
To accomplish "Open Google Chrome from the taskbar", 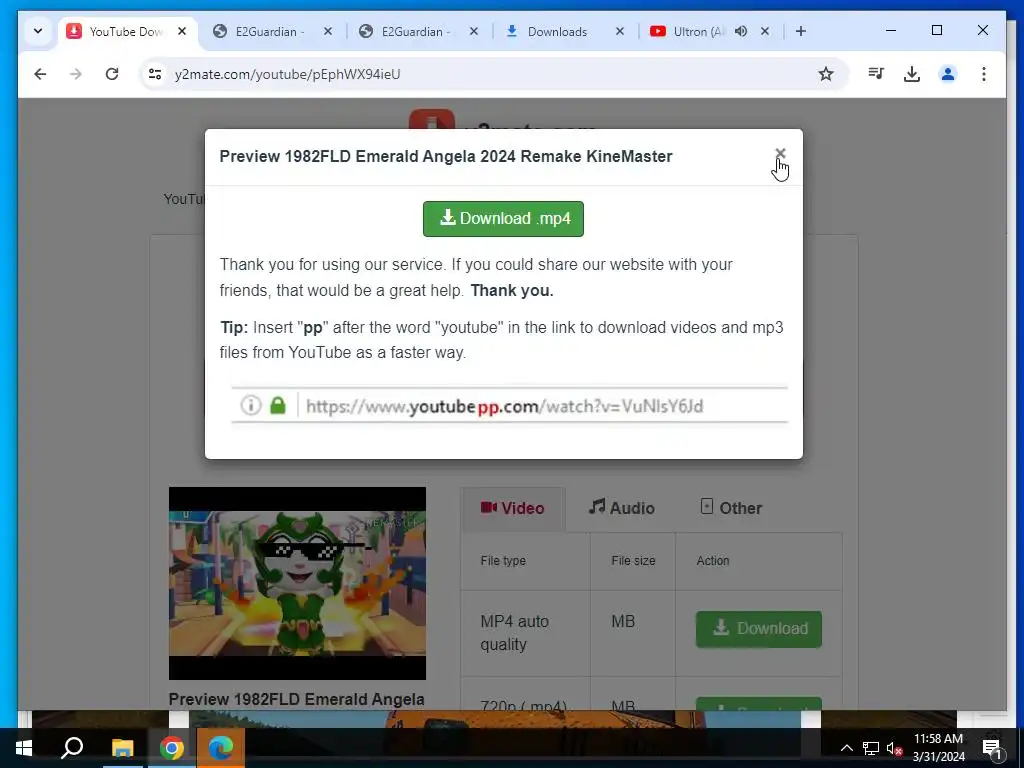I will [x=172, y=748].
